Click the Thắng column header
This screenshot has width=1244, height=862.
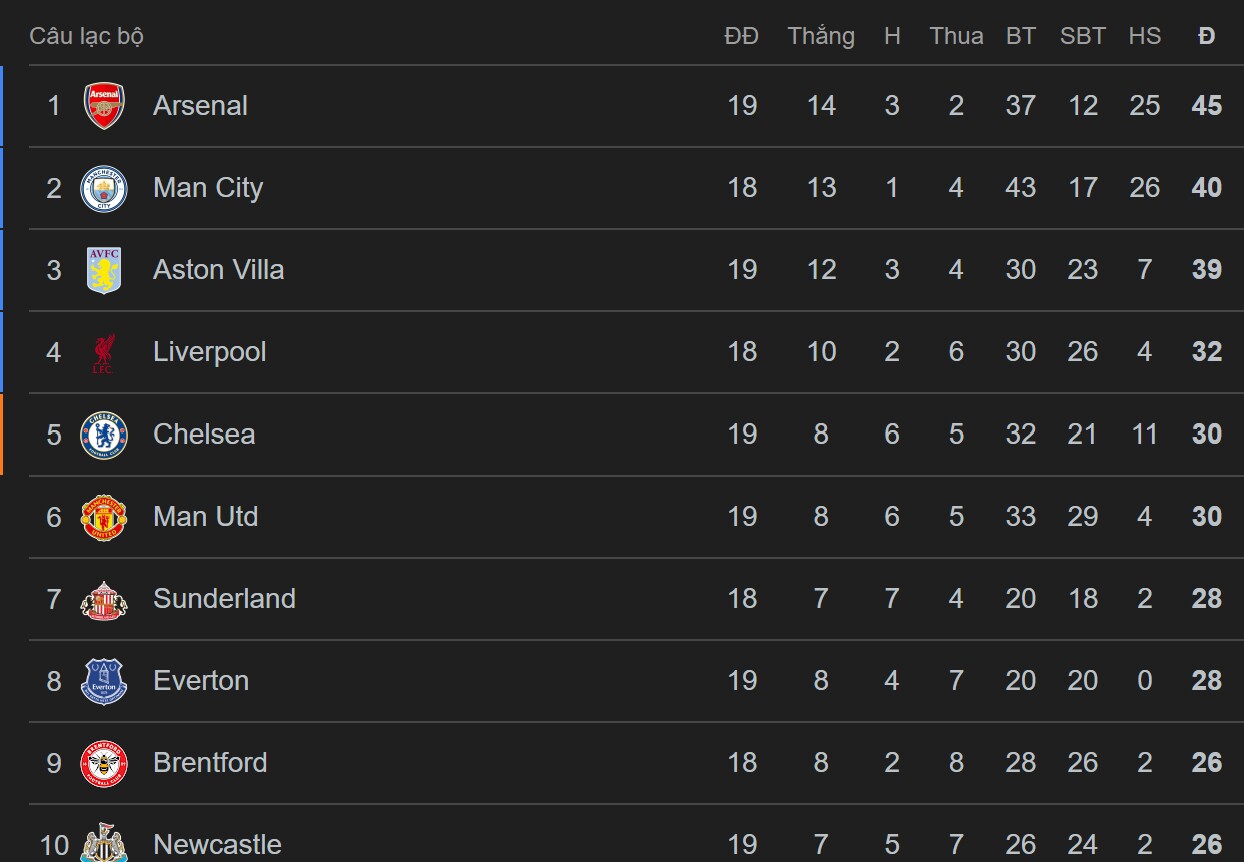(x=821, y=36)
